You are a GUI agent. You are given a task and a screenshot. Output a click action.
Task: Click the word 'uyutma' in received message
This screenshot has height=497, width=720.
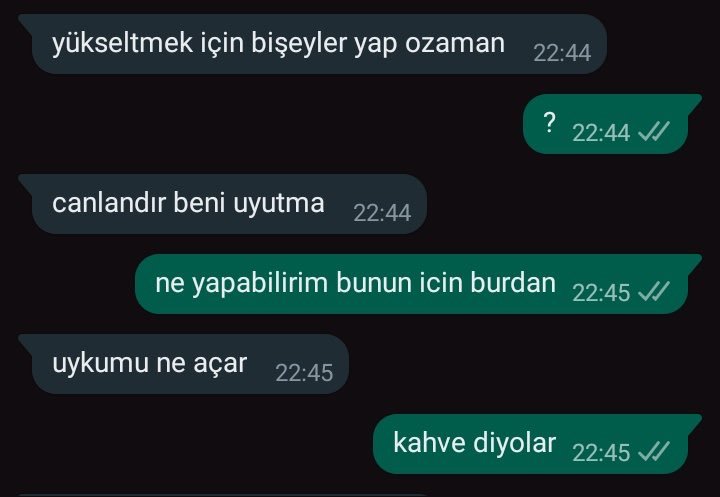point(279,203)
